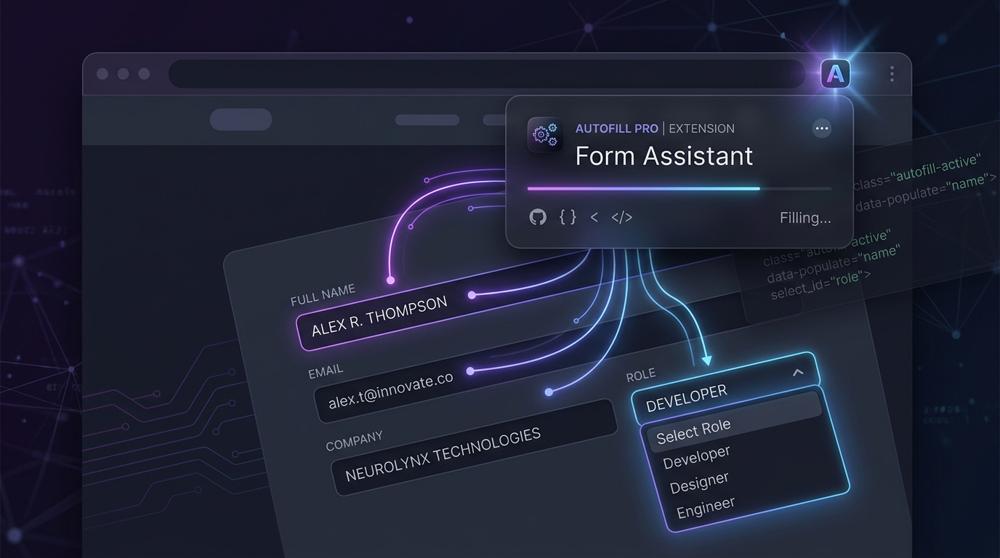1000x558 pixels.
Task: Click the browser address bar
Action: (486, 74)
